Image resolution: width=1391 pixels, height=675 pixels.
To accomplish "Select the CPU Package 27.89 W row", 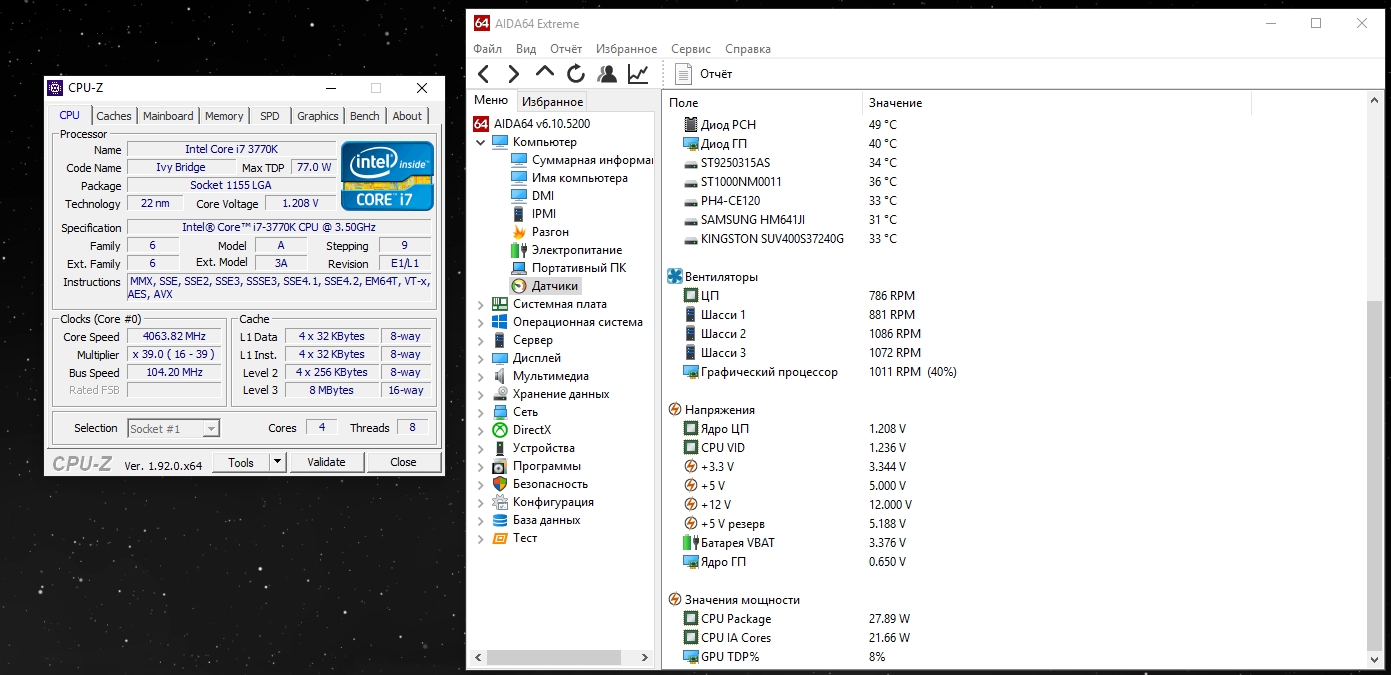I will [1013, 619].
